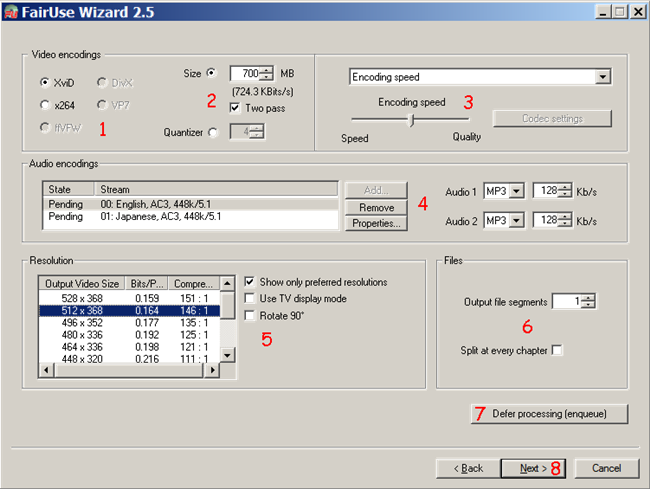Click the 700 MB size input field
Viewport: 650px width, 489px height.
click(x=246, y=74)
